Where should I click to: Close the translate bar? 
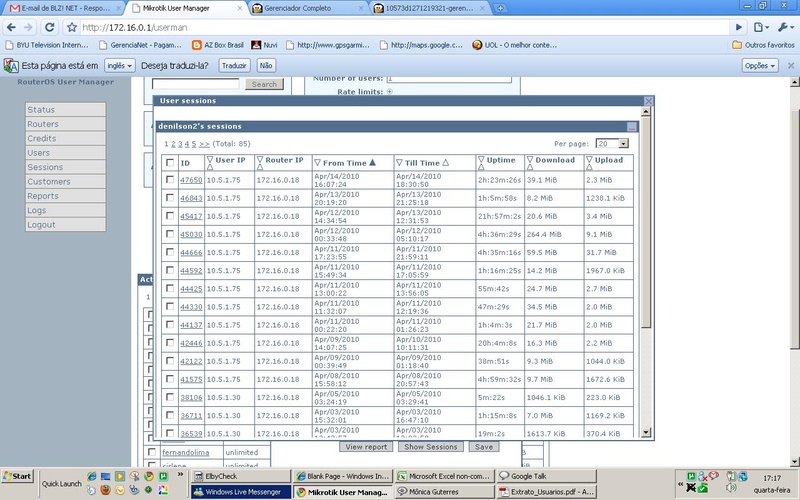[x=791, y=65]
